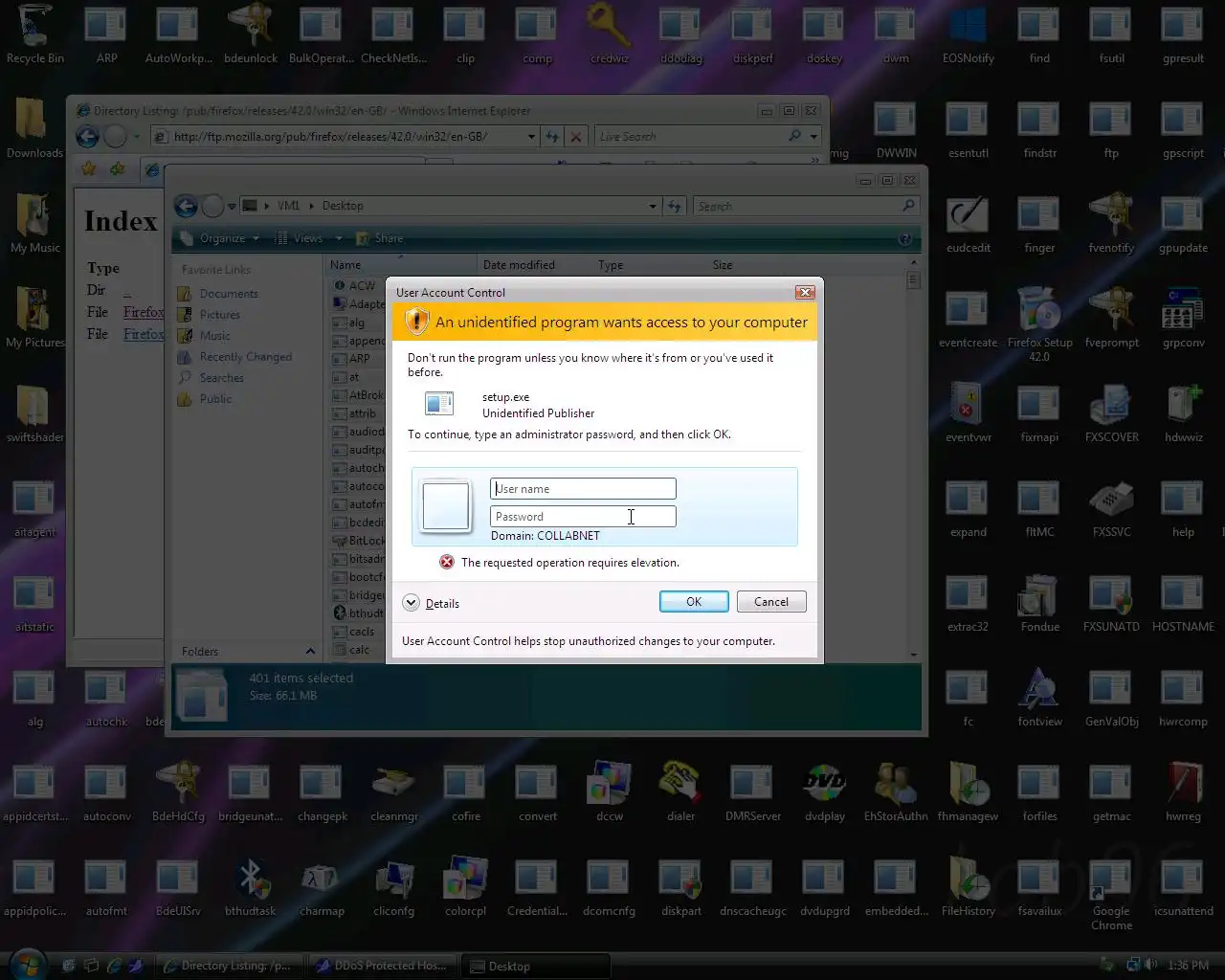Viewport: 1225px width, 980px height.
Task: Close the User Account Control dialog
Action: pos(805,292)
